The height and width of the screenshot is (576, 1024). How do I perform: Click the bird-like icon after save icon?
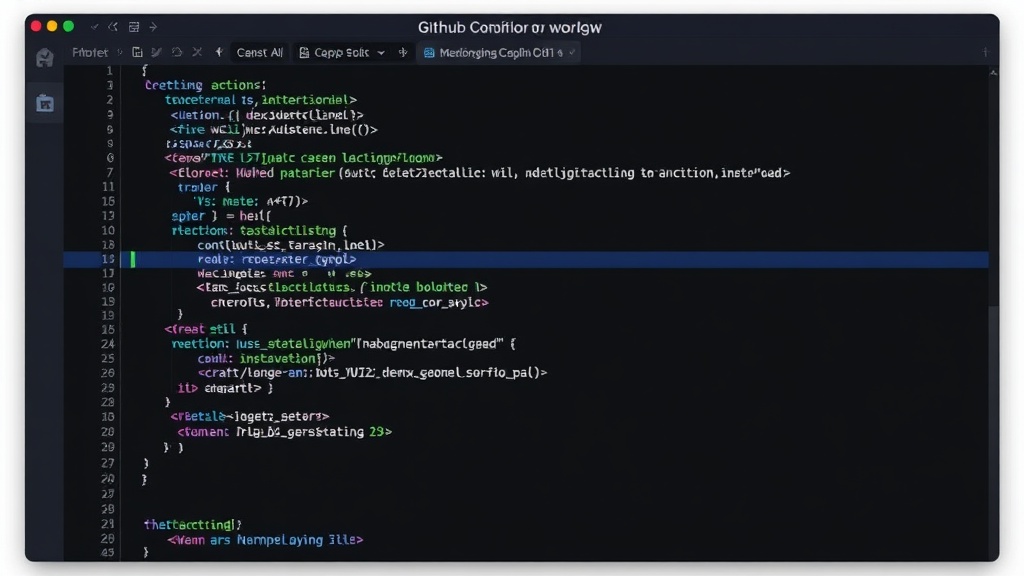(157, 52)
